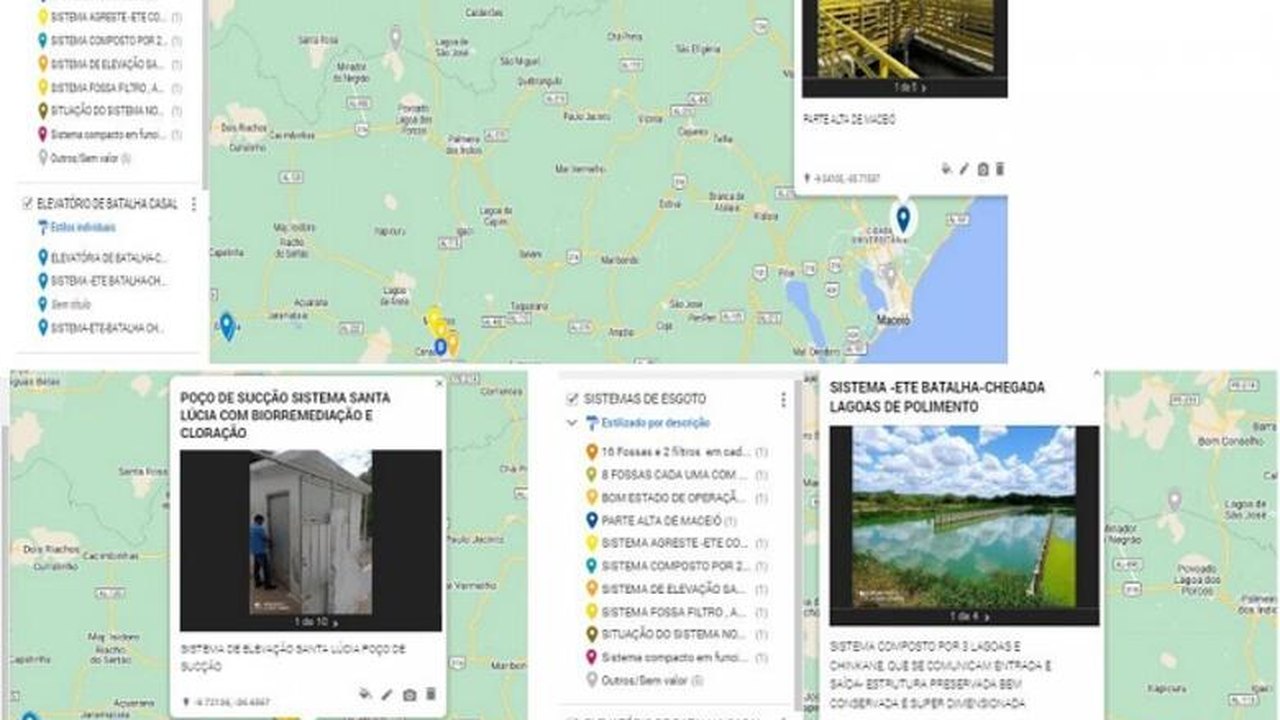Select gray map pin east of Santa Rosa
The width and height of the screenshot is (1280, 720).
[395, 38]
